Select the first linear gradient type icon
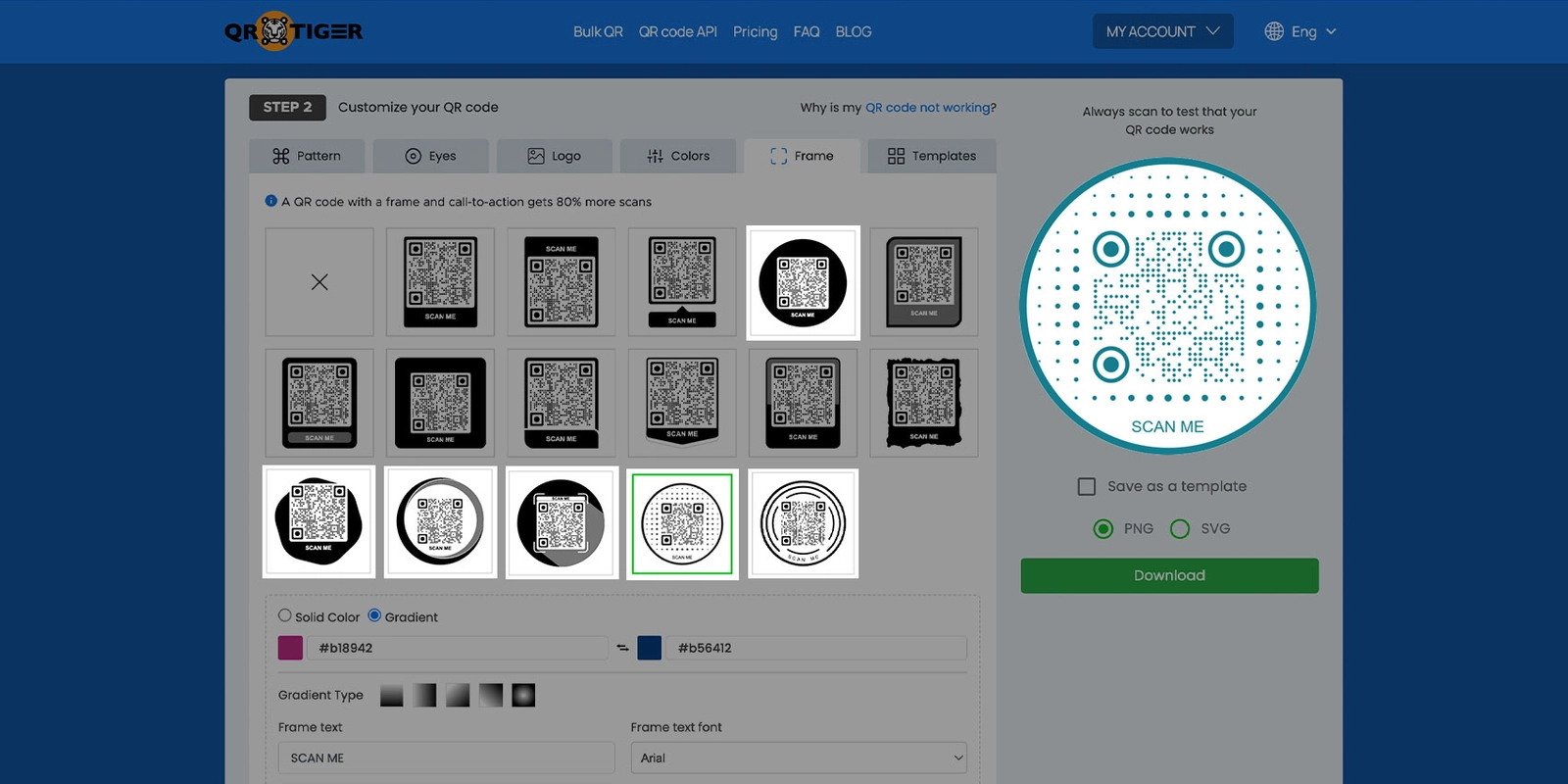The image size is (1568, 784). click(391, 695)
